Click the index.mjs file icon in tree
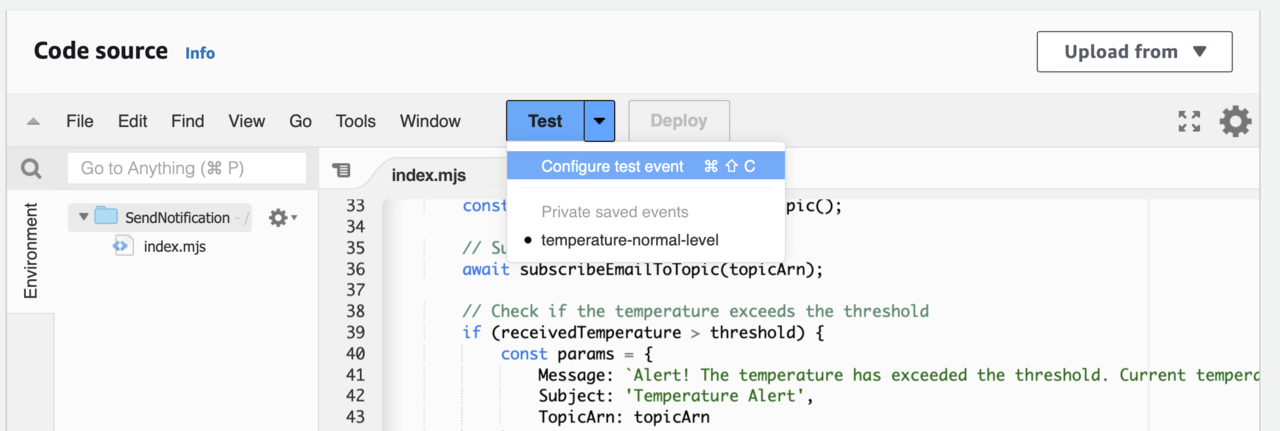Viewport: 1280px width, 431px height. [121, 246]
